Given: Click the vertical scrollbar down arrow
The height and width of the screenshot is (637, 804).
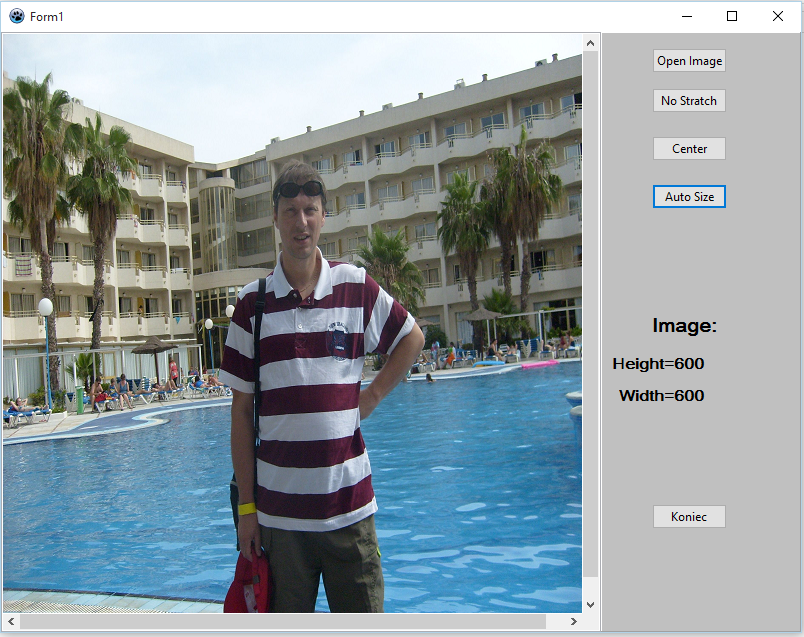Looking at the screenshot, I should tap(590, 605).
